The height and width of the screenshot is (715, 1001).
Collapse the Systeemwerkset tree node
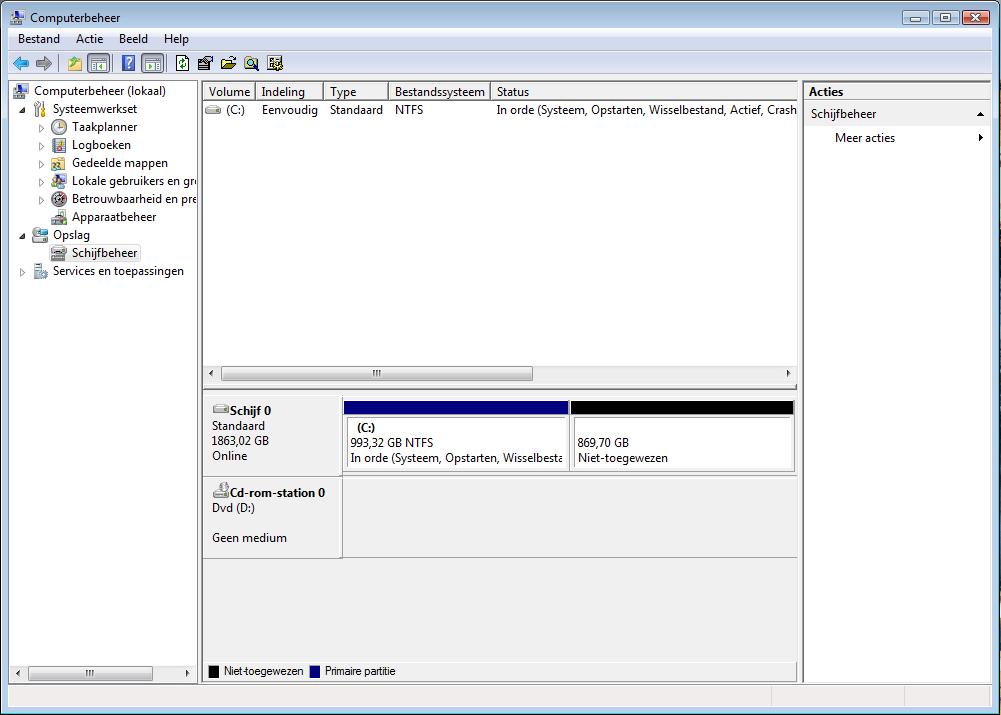(23, 110)
